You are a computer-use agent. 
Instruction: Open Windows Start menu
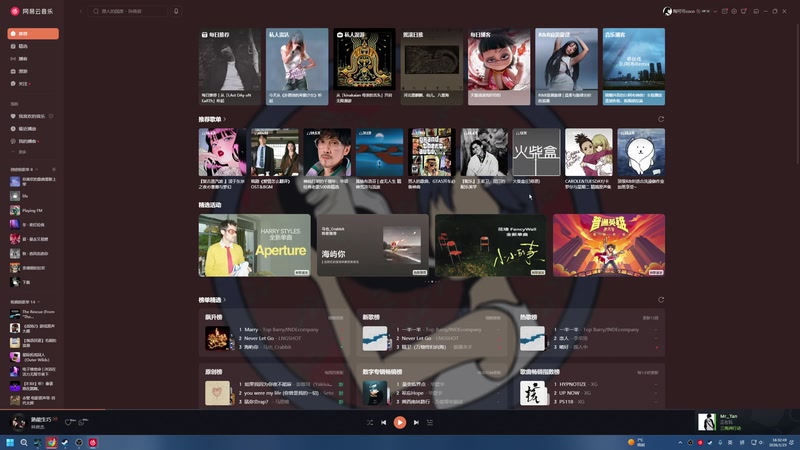click(10, 442)
